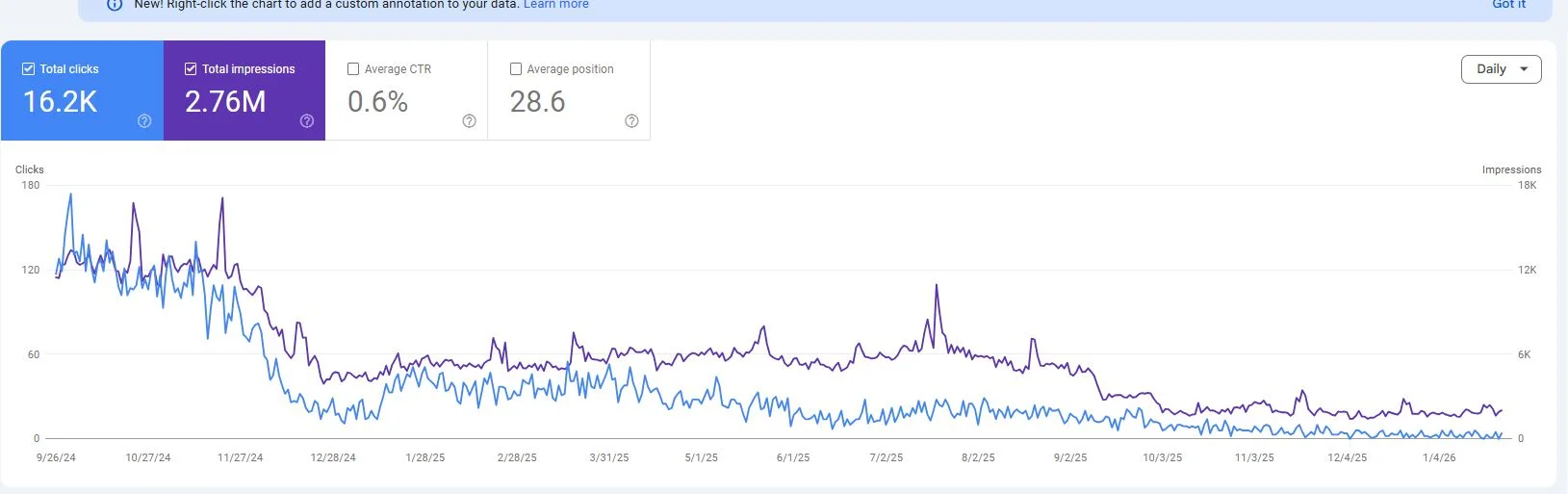Screen dimensions: 1568x494
Task: Click the 18K label on Impressions axis
Action: [x=1527, y=185]
